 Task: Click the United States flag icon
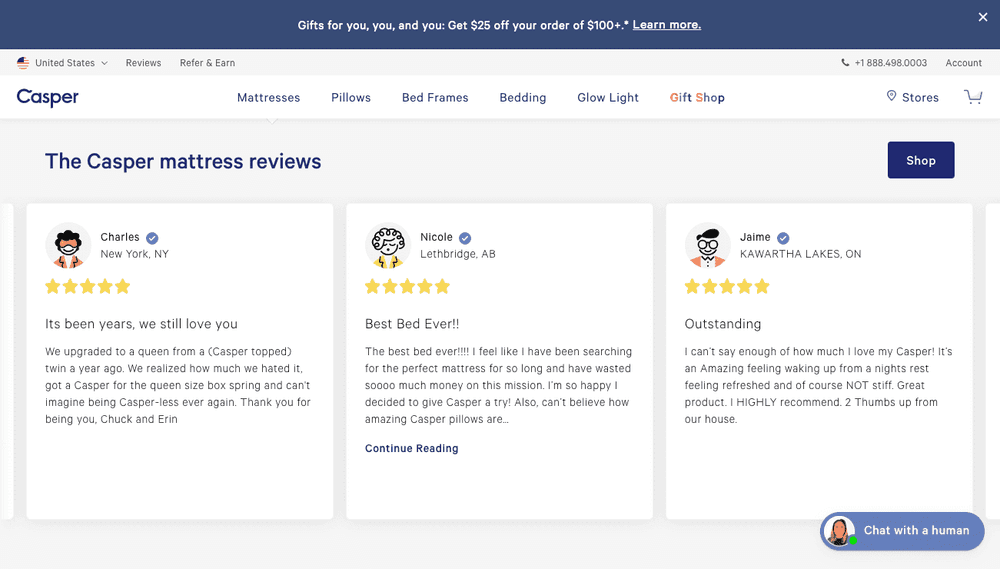pos(23,63)
